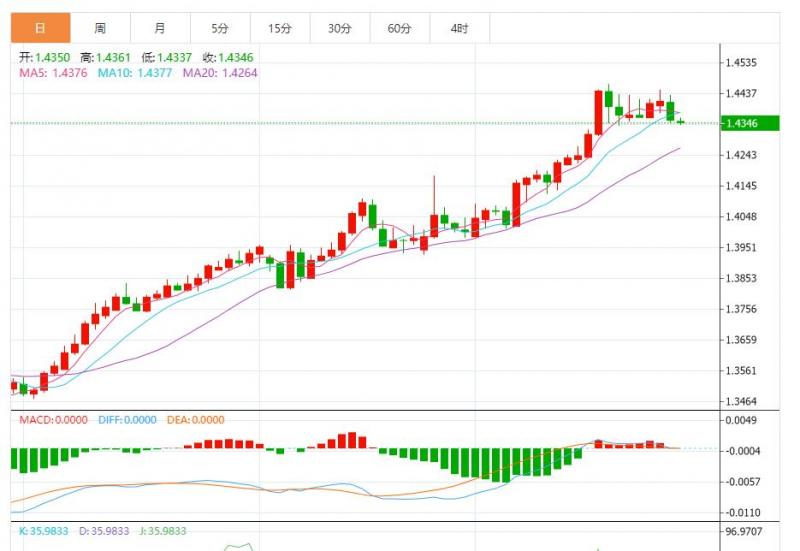Open the 5分 timeframe tab
800x551 pixels.
click(x=220, y=28)
